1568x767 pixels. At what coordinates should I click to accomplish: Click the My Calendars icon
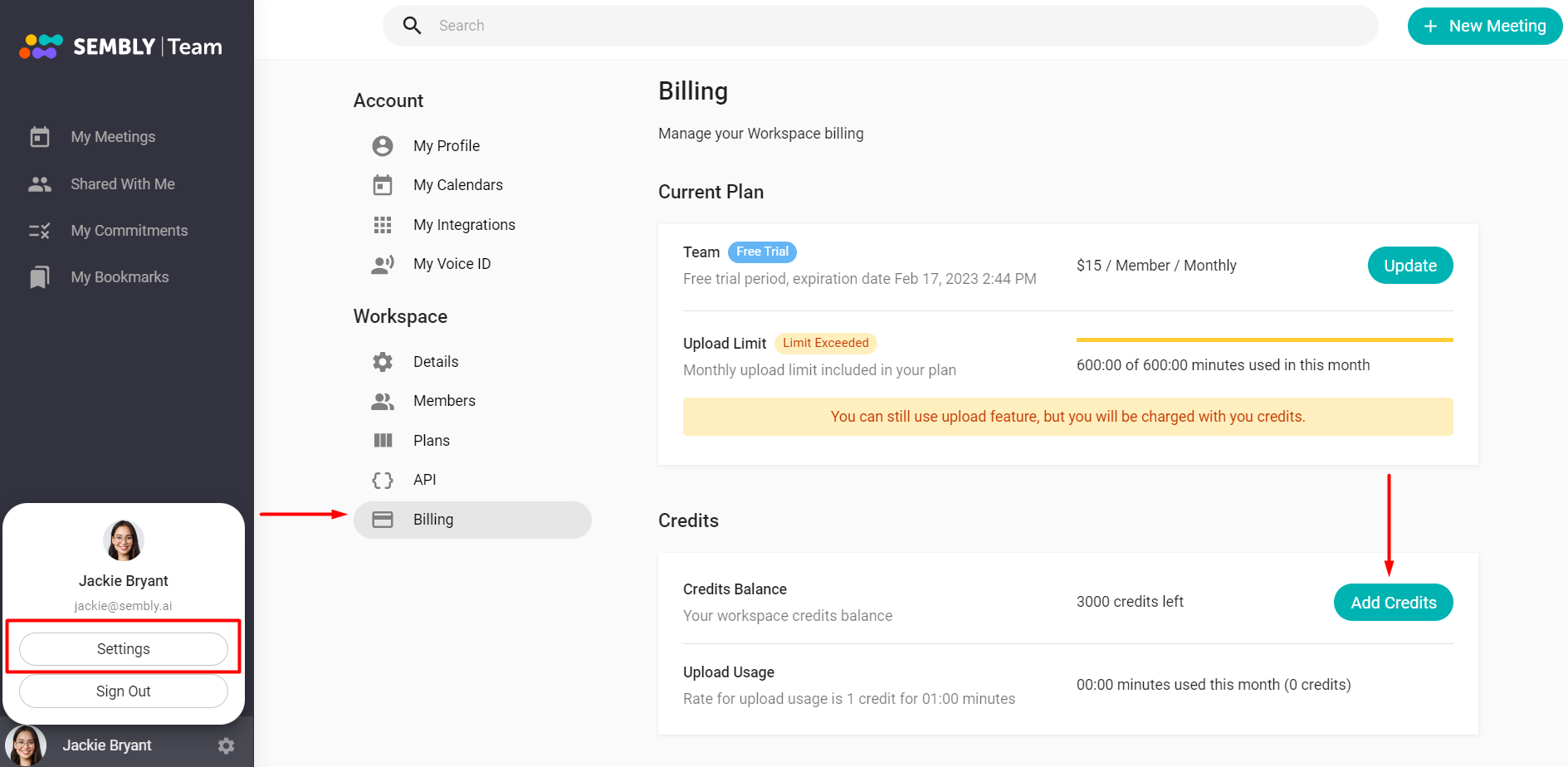coord(383,185)
